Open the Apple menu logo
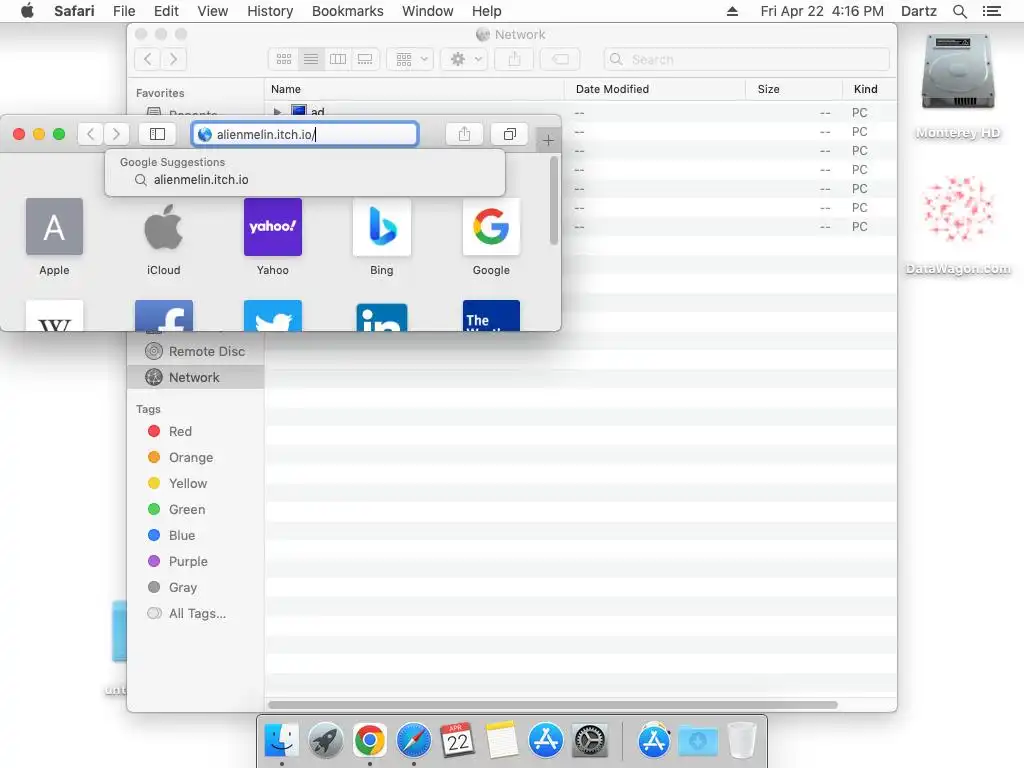 point(27,11)
